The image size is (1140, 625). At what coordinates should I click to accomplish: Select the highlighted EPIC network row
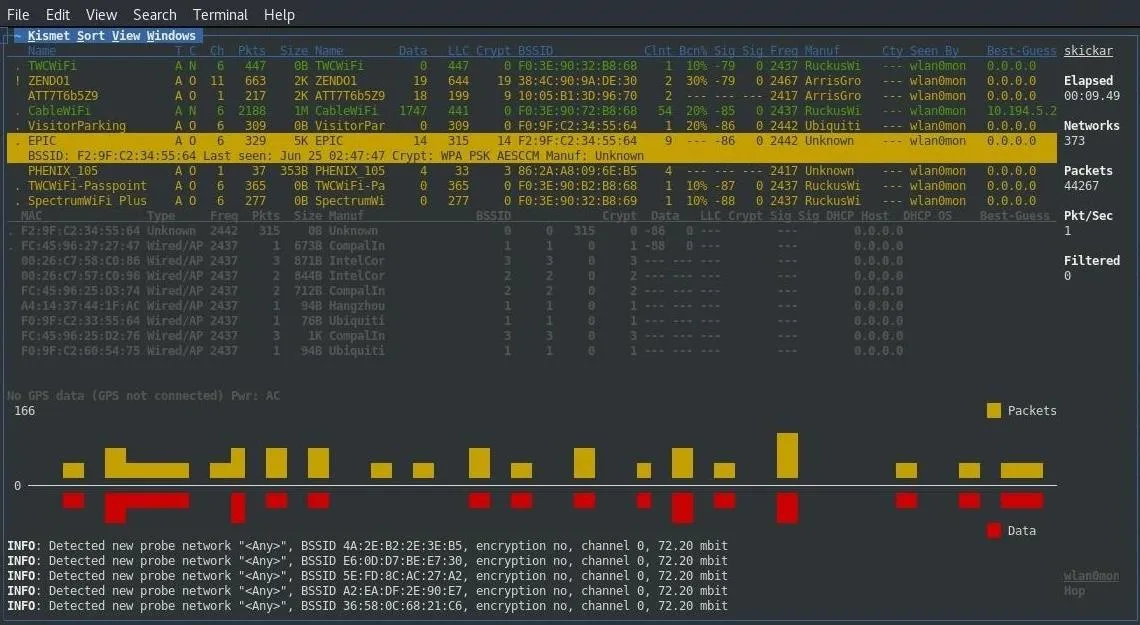coord(531,140)
